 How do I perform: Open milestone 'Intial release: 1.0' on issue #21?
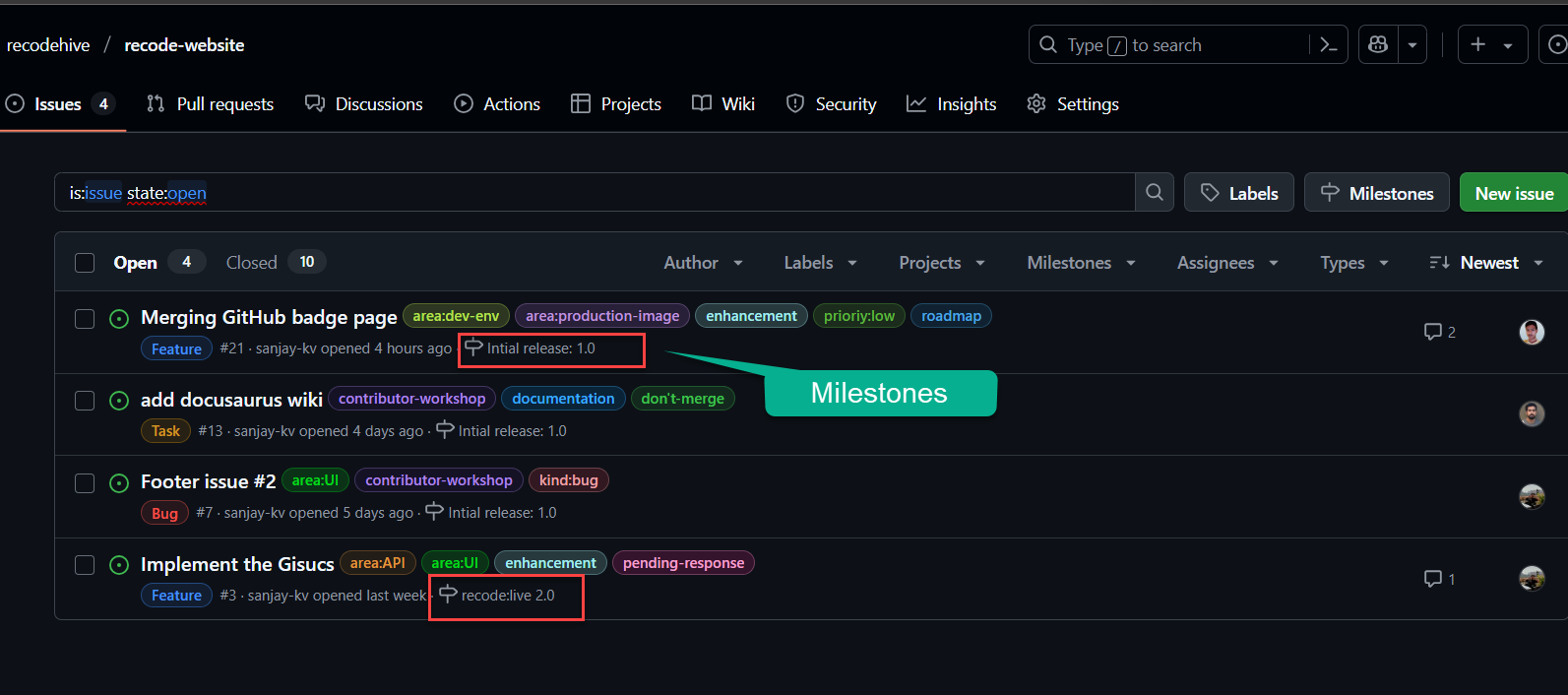tap(531, 348)
